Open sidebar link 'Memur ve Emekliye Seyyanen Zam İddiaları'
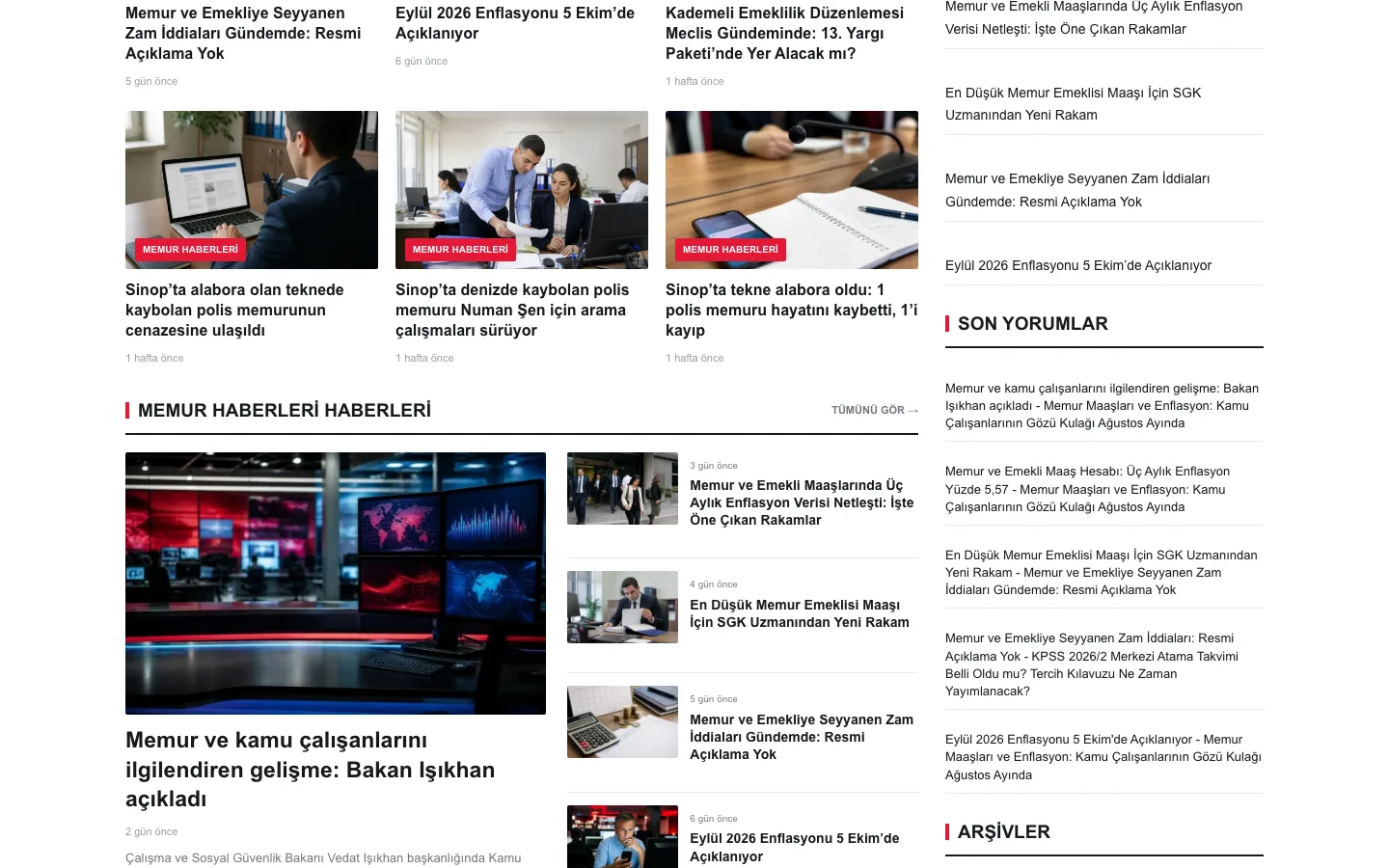 click(x=1077, y=190)
